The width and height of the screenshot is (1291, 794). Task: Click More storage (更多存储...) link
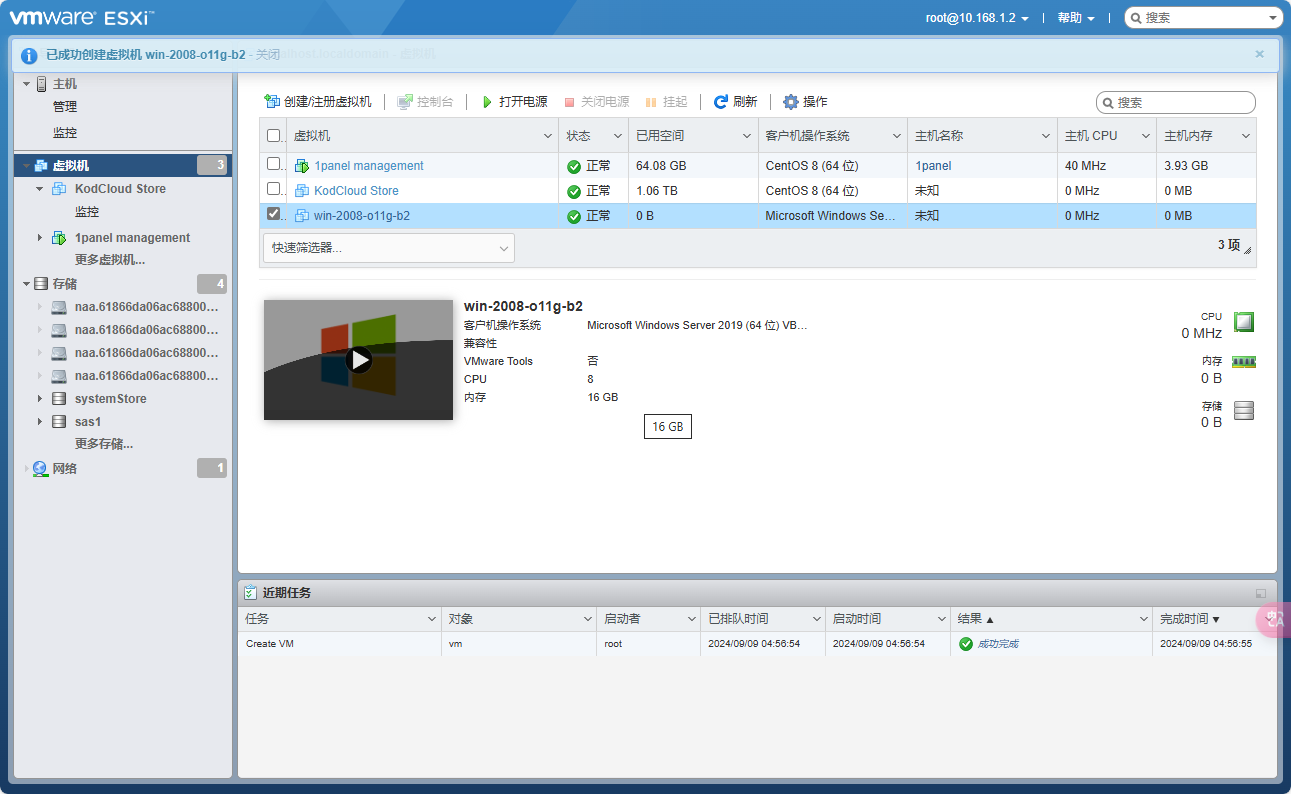(x=104, y=444)
